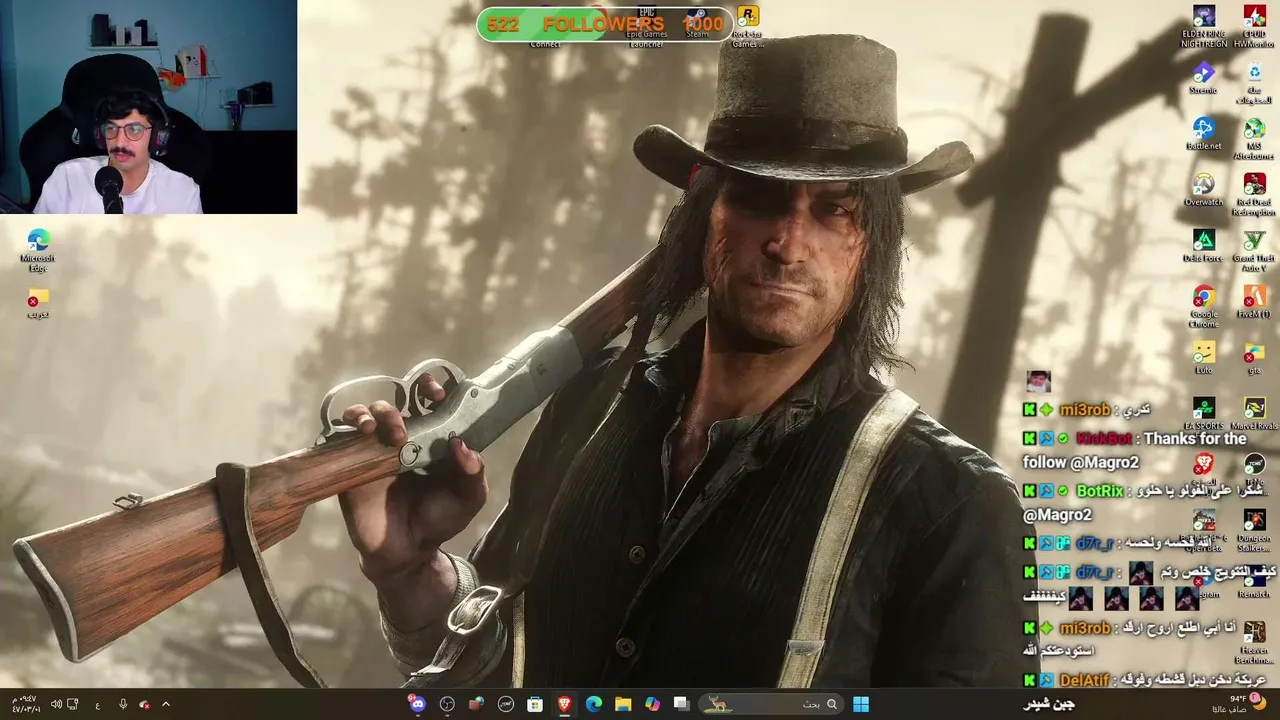1280x720 pixels.
Task: Open the Recycle Bin desktop icon
Action: (x=1254, y=82)
